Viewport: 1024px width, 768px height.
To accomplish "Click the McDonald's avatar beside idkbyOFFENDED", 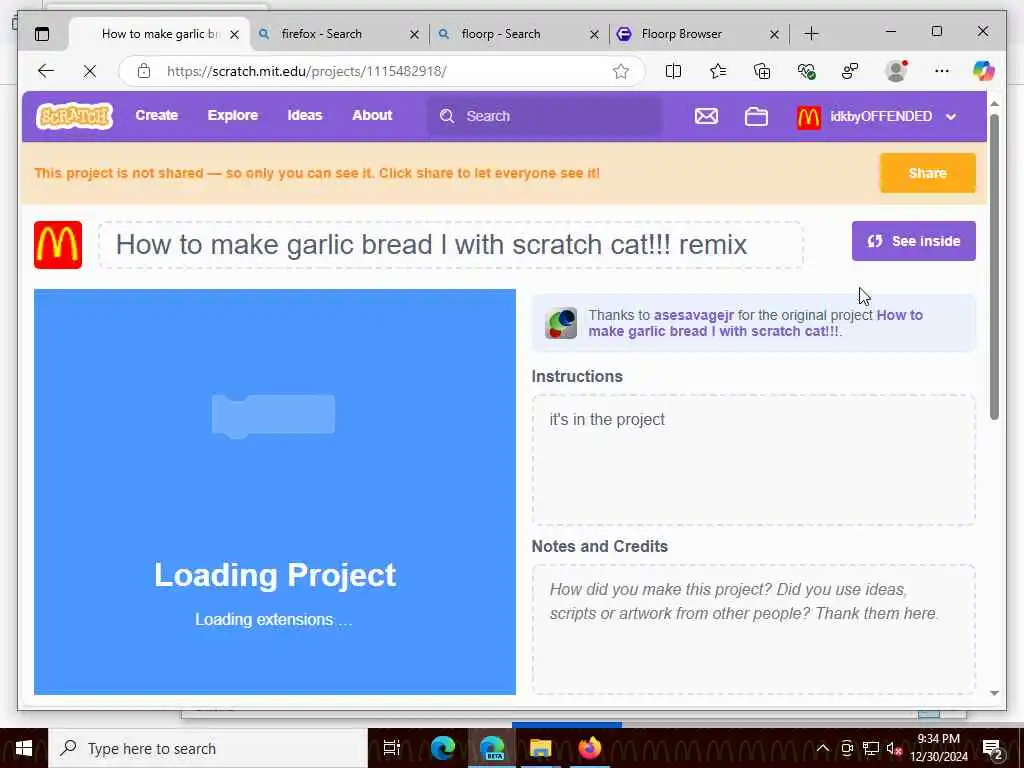I will pos(808,117).
